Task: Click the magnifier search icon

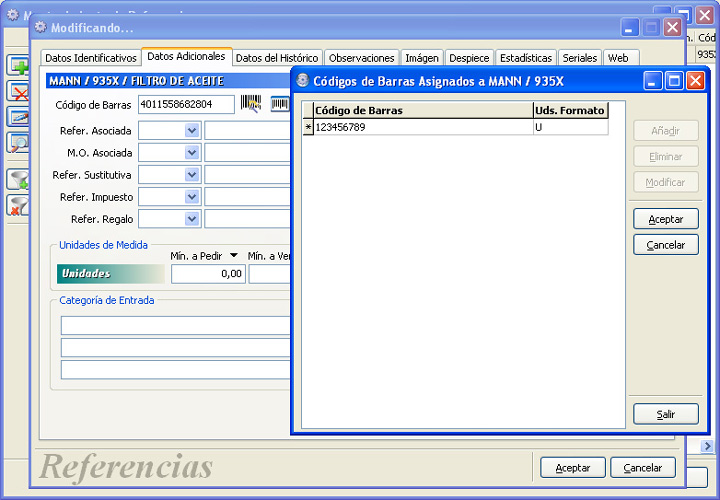Action: pos(18,143)
